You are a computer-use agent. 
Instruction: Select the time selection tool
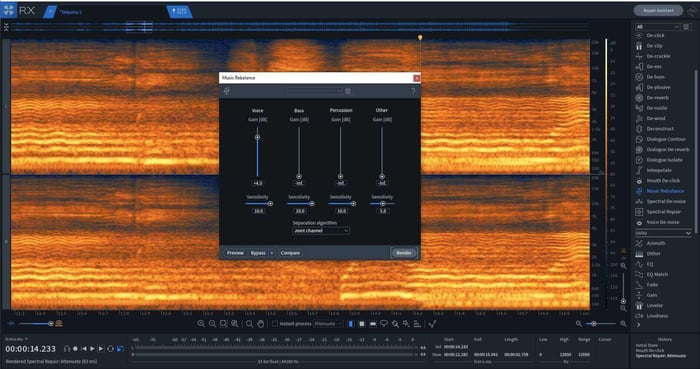[x=350, y=324]
